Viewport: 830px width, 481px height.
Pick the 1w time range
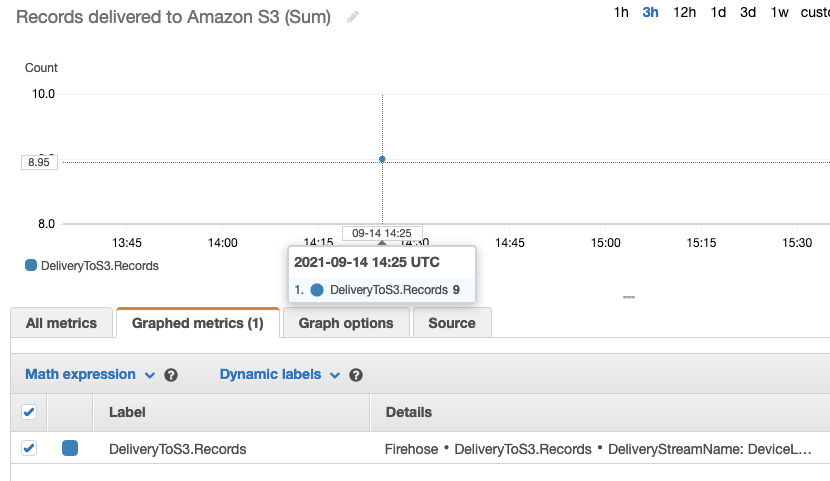tap(779, 13)
